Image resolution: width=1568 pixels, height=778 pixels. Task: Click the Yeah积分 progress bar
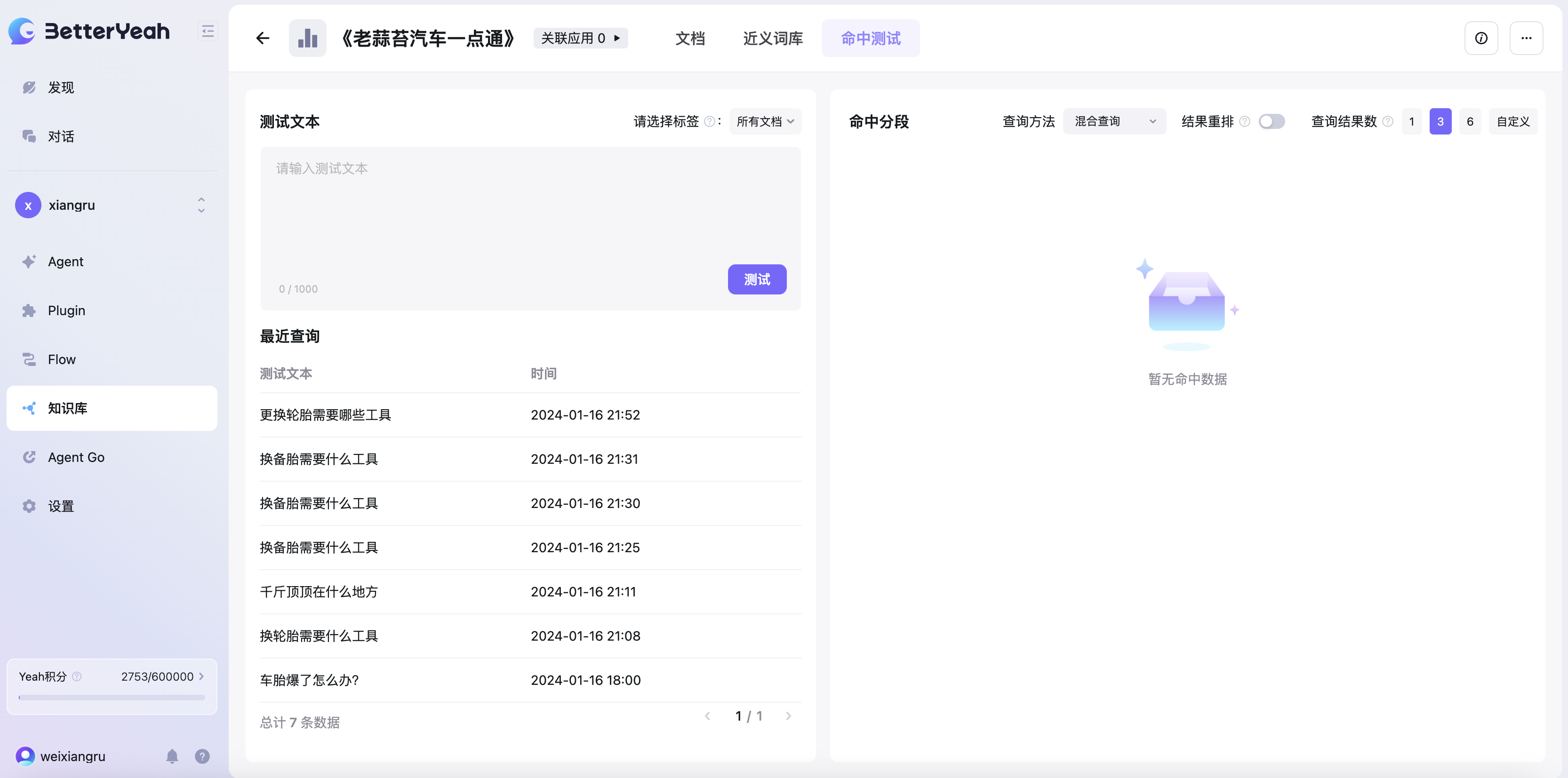click(112, 698)
